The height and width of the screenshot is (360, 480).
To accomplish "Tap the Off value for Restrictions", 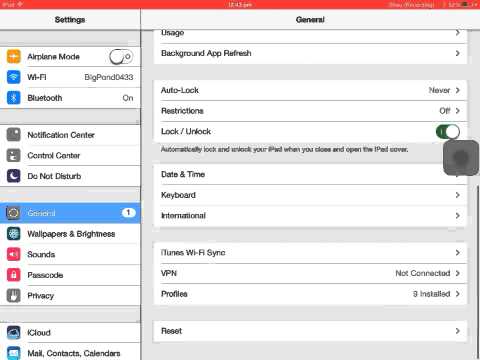I will pyautogui.click(x=445, y=111).
